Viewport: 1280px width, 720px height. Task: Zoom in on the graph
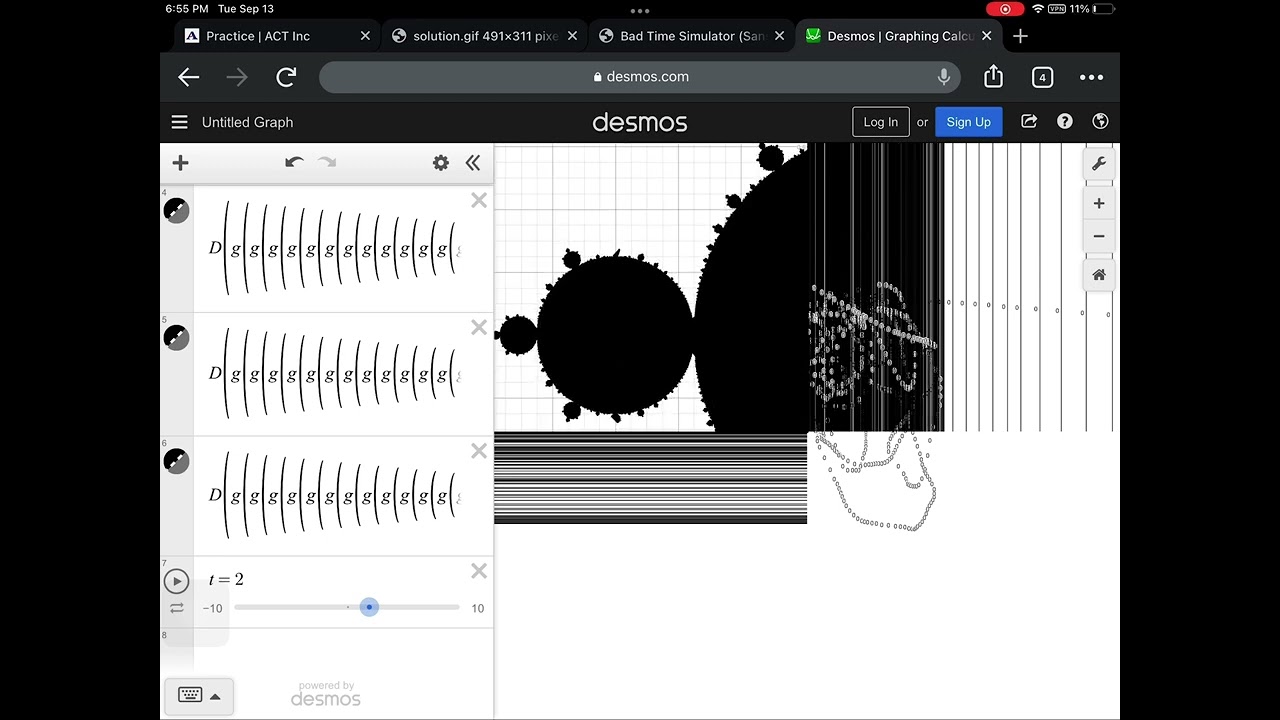coord(1099,203)
